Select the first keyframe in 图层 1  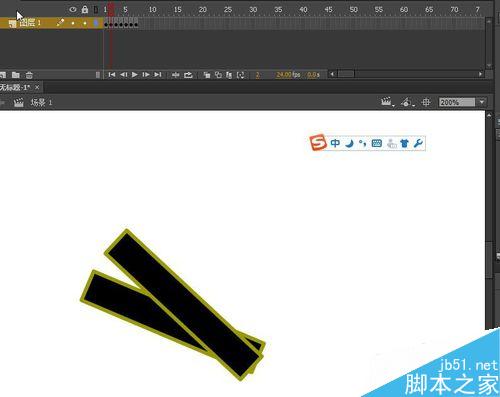[x=106, y=24]
